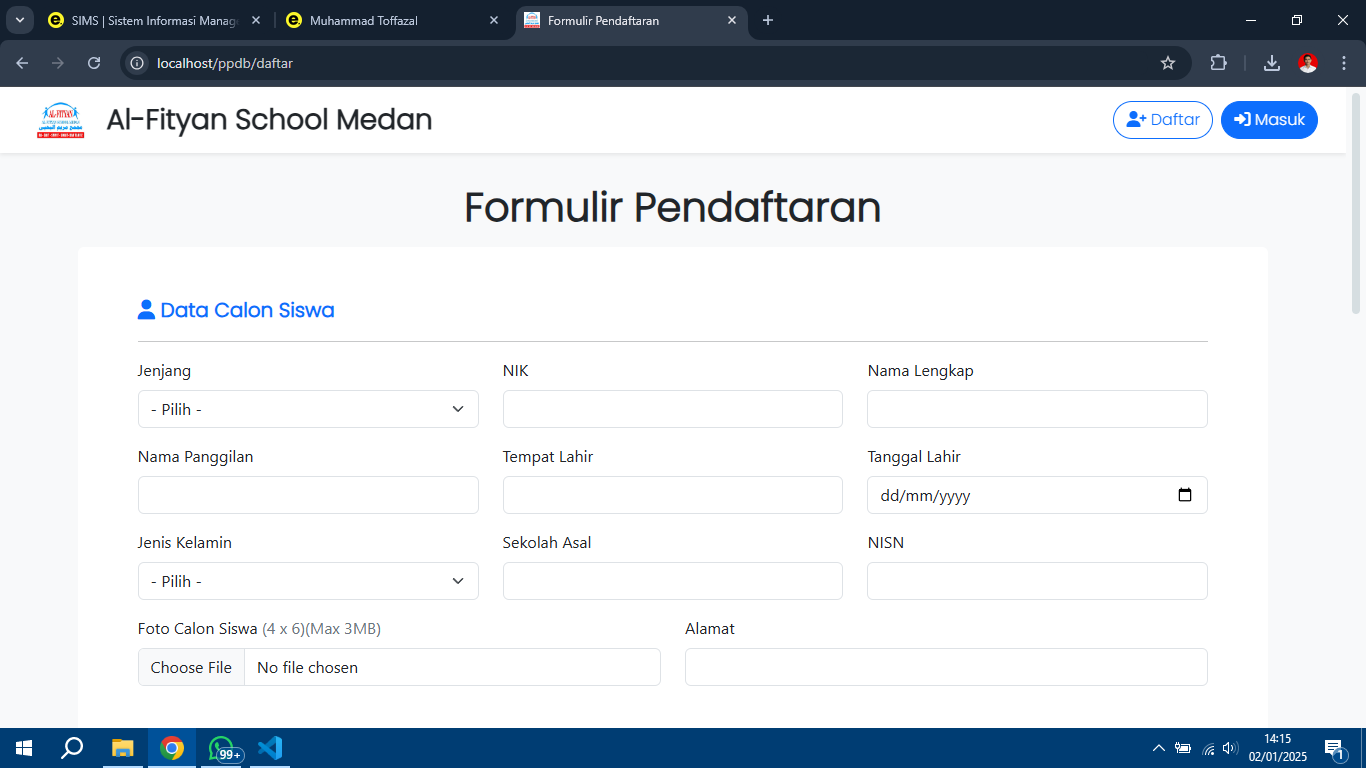The height and width of the screenshot is (768, 1366).
Task: Focus the NIK input field
Action: pos(672,409)
